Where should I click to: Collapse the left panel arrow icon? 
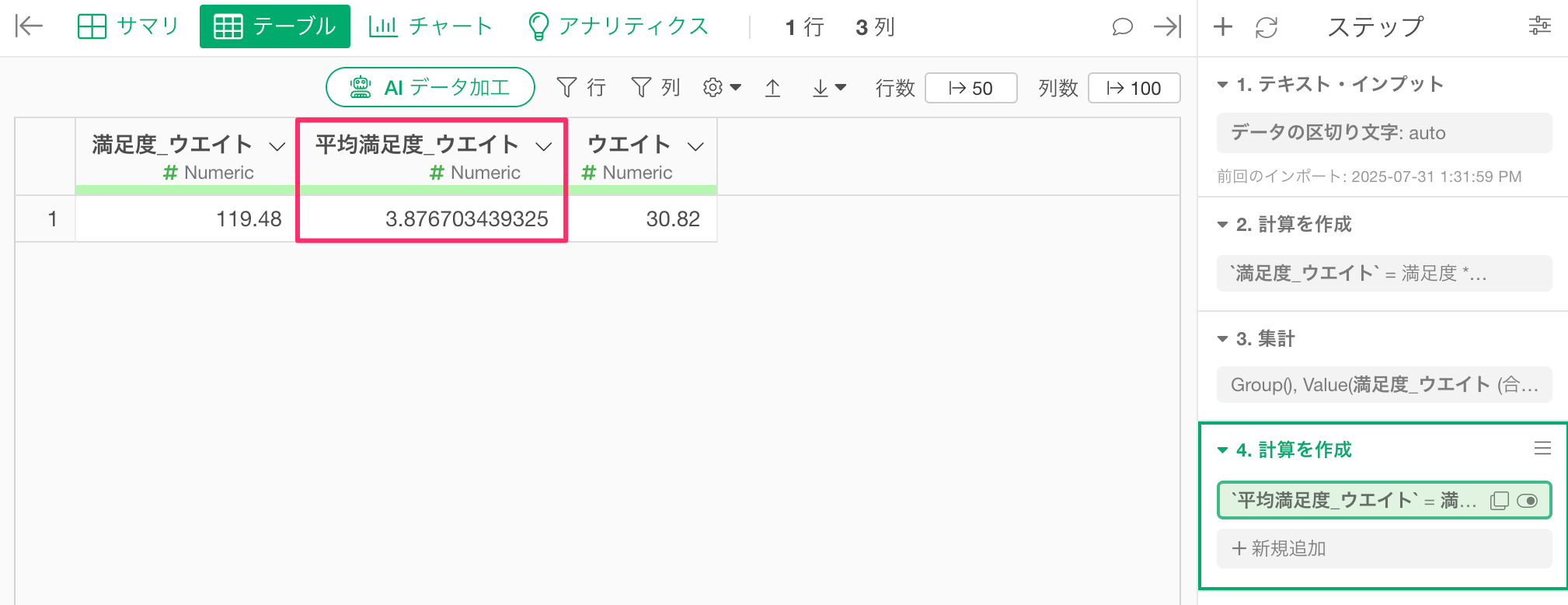[x=29, y=26]
